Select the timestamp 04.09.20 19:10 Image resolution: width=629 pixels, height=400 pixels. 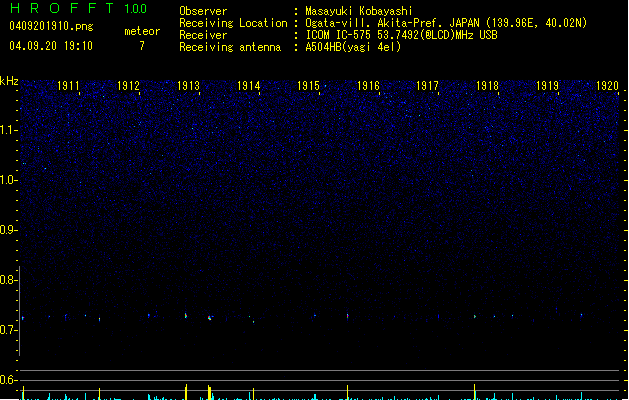click(x=51, y=46)
